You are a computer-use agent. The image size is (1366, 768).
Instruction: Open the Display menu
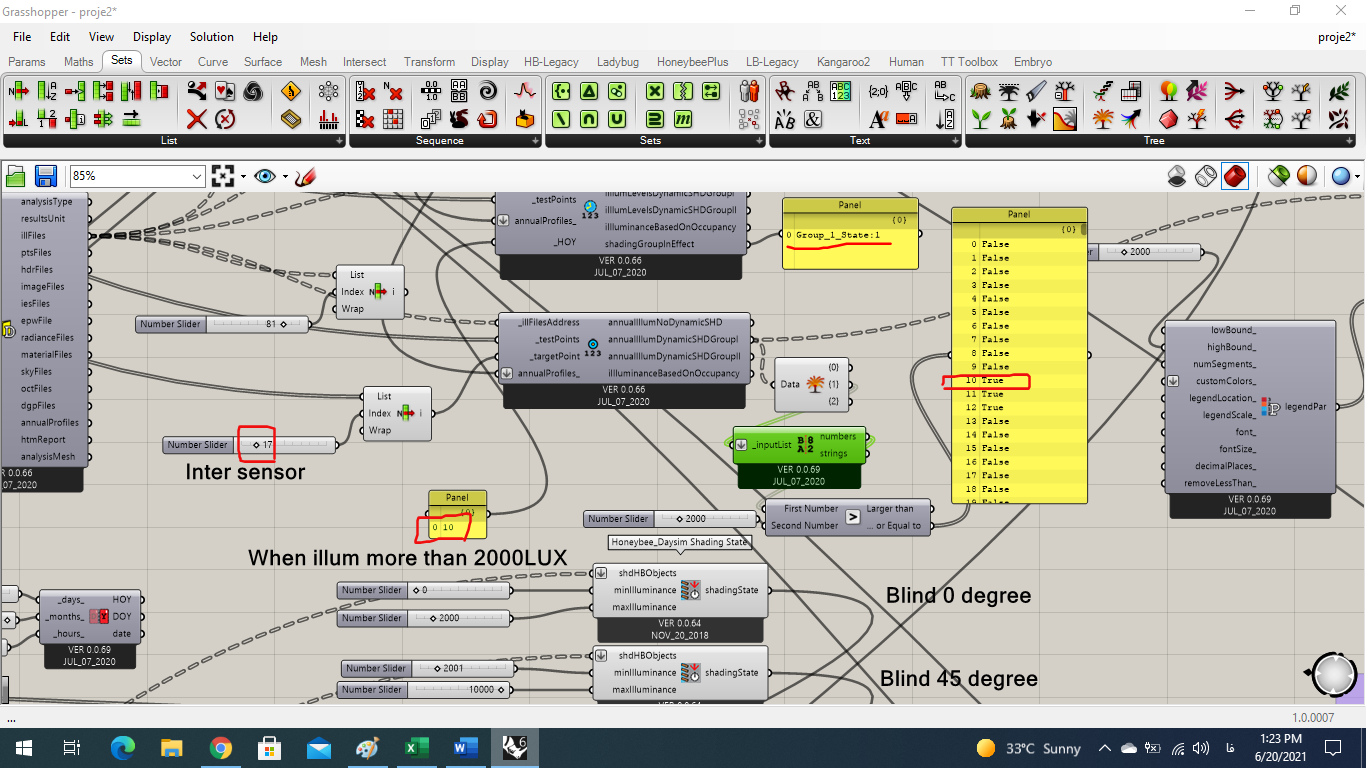[x=152, y=37]
